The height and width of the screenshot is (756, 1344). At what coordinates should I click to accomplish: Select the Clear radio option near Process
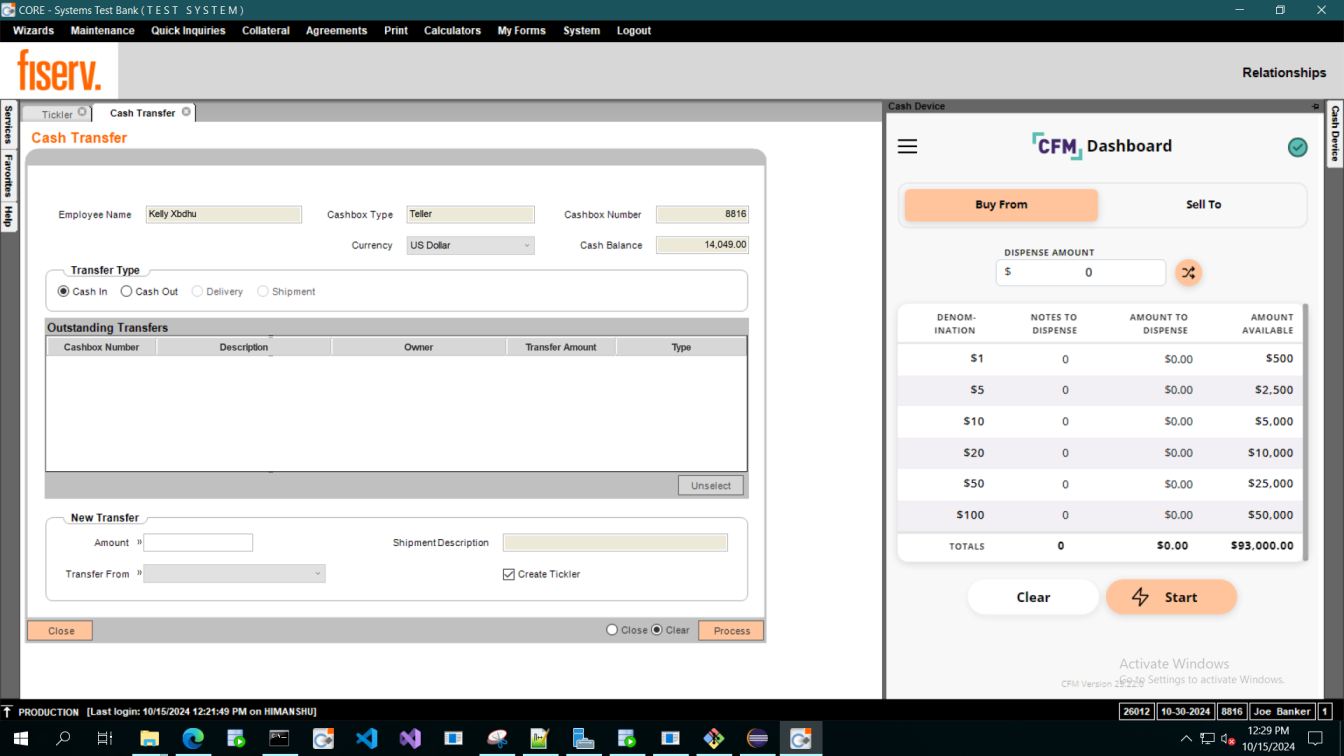(657, 630)
